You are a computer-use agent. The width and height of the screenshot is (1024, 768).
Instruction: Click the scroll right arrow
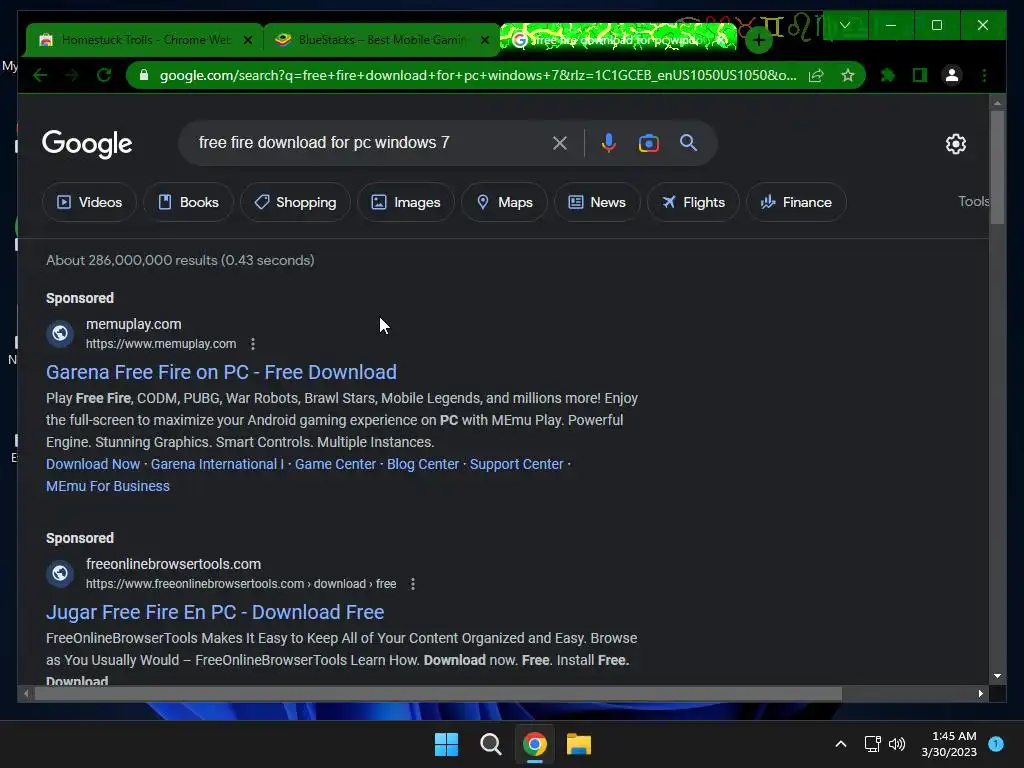coord(980,694)
